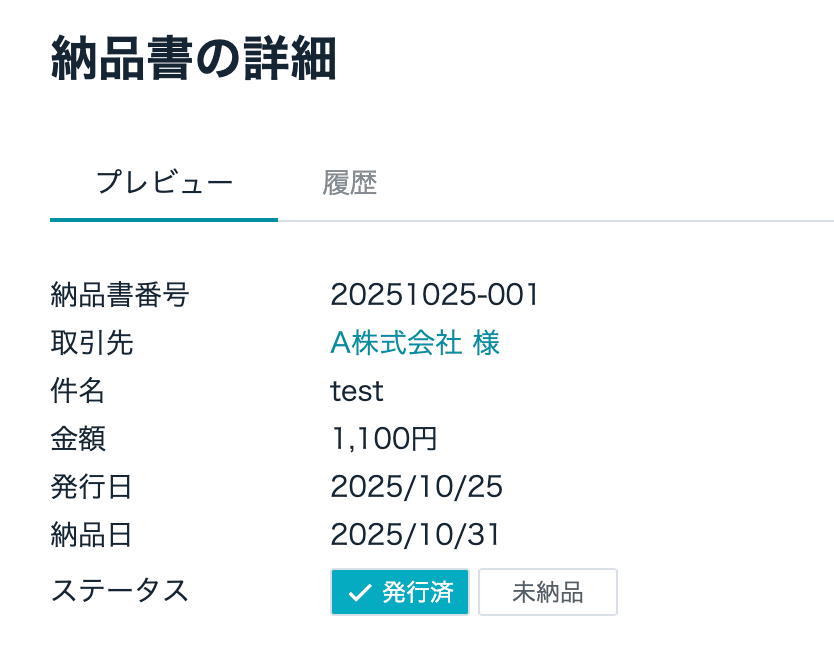
Task: Click the 取引先 field label
Action: coord(91,343)
